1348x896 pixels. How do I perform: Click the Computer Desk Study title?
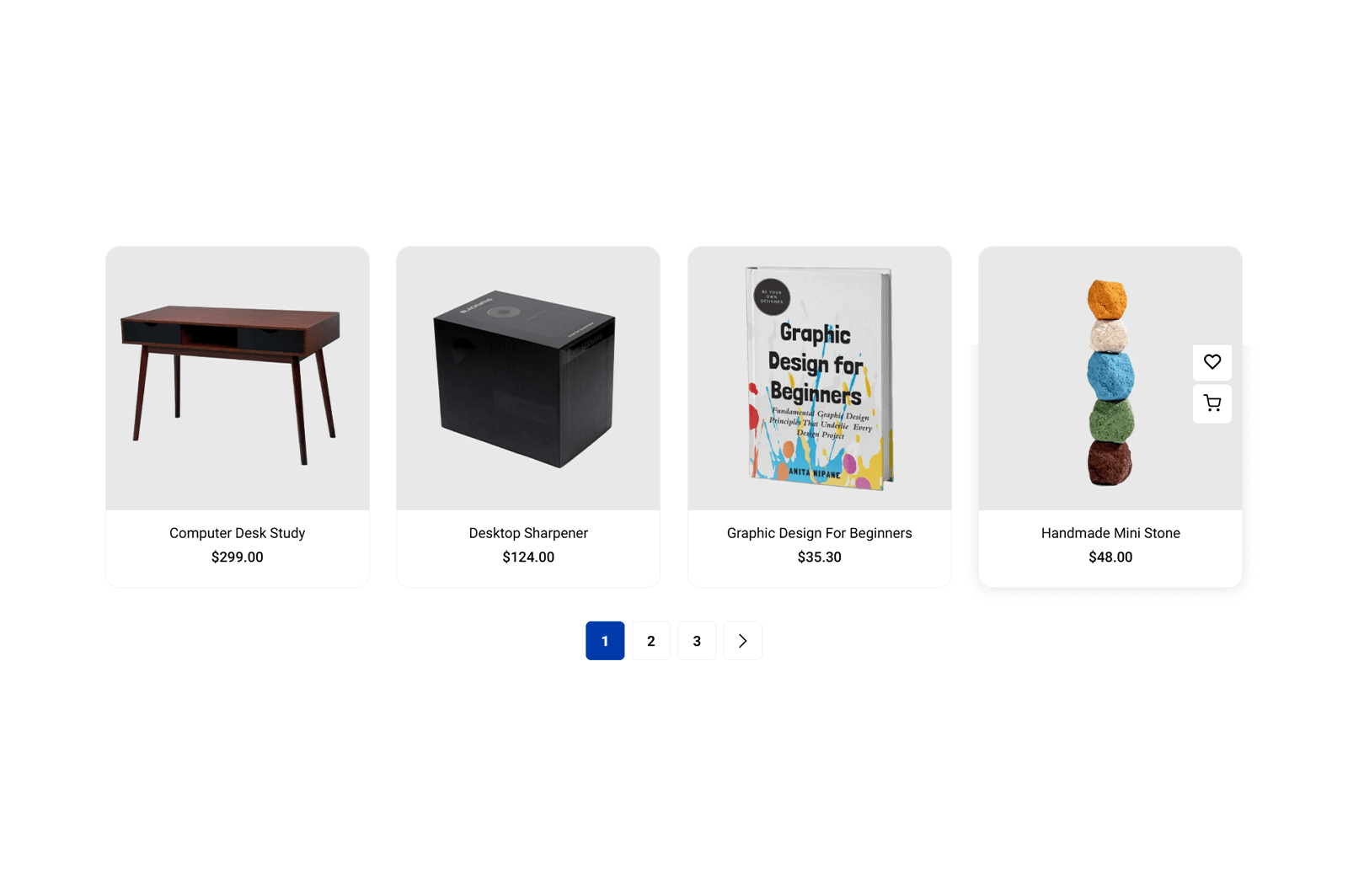click(238, 533)
